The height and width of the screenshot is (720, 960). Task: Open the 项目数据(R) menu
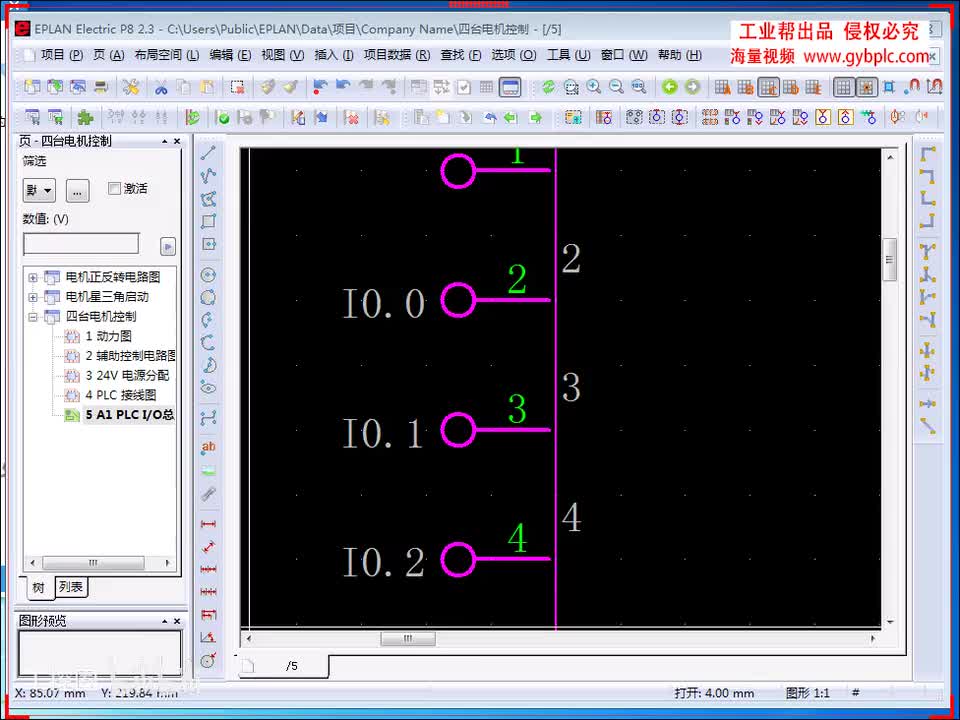click(397, 55)
